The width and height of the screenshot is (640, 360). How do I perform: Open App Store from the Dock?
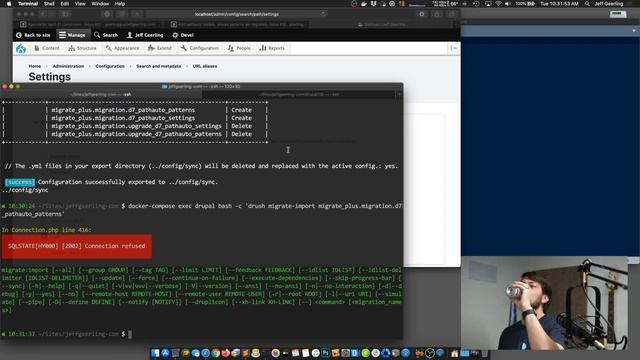click(165, 353)
